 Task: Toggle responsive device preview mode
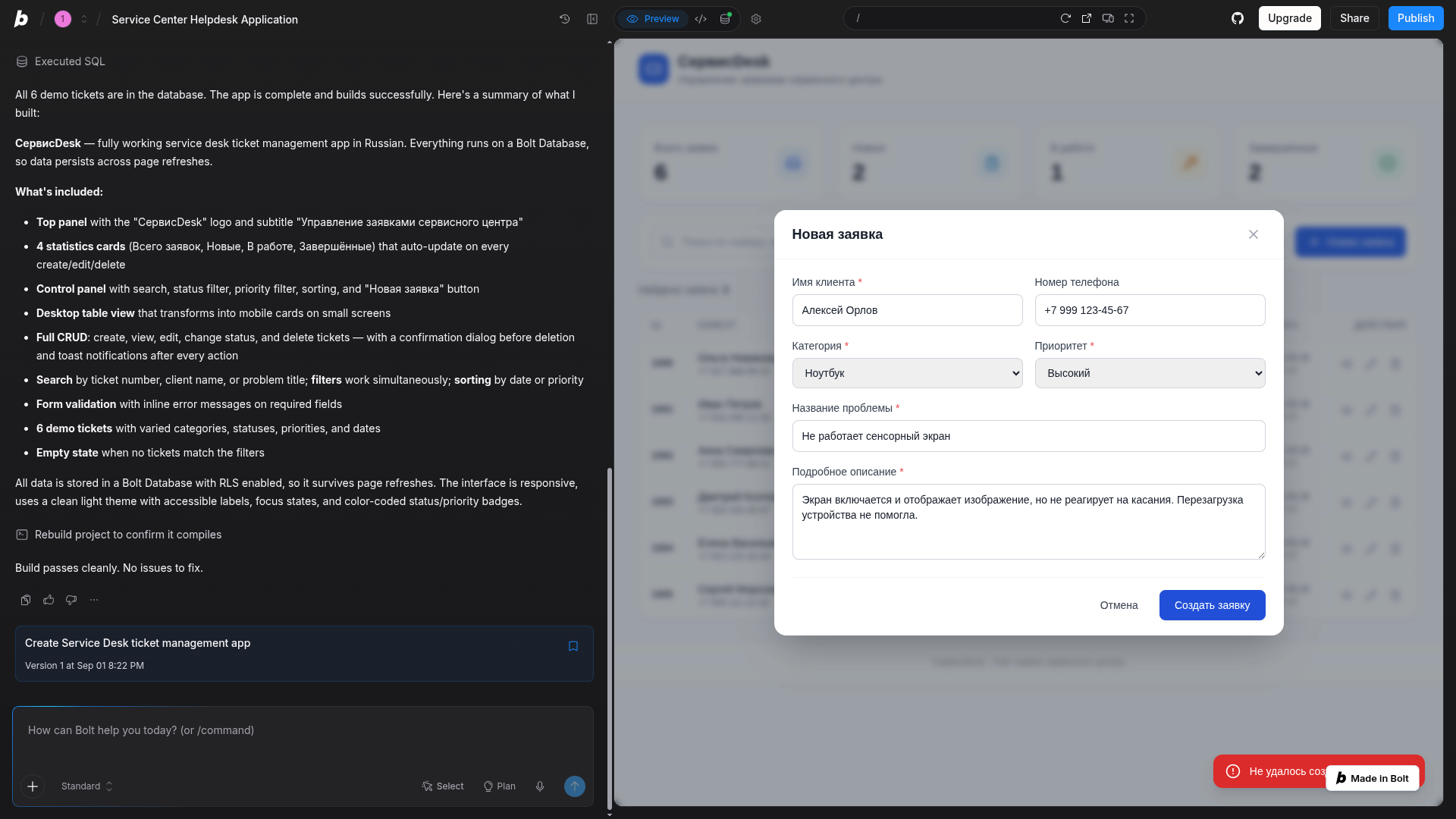1108,18
